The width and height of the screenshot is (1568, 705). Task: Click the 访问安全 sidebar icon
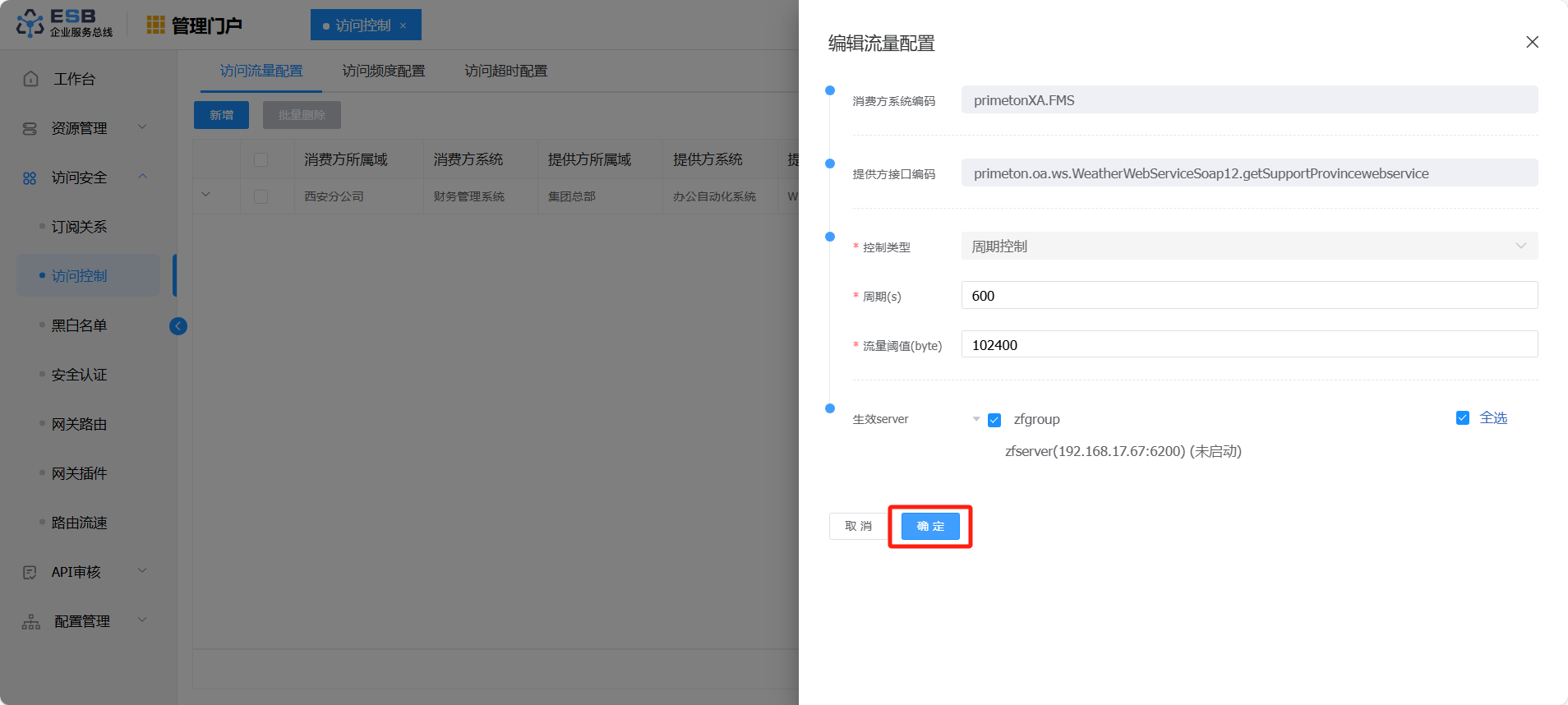pyautogui.click(x=30, y=178)
